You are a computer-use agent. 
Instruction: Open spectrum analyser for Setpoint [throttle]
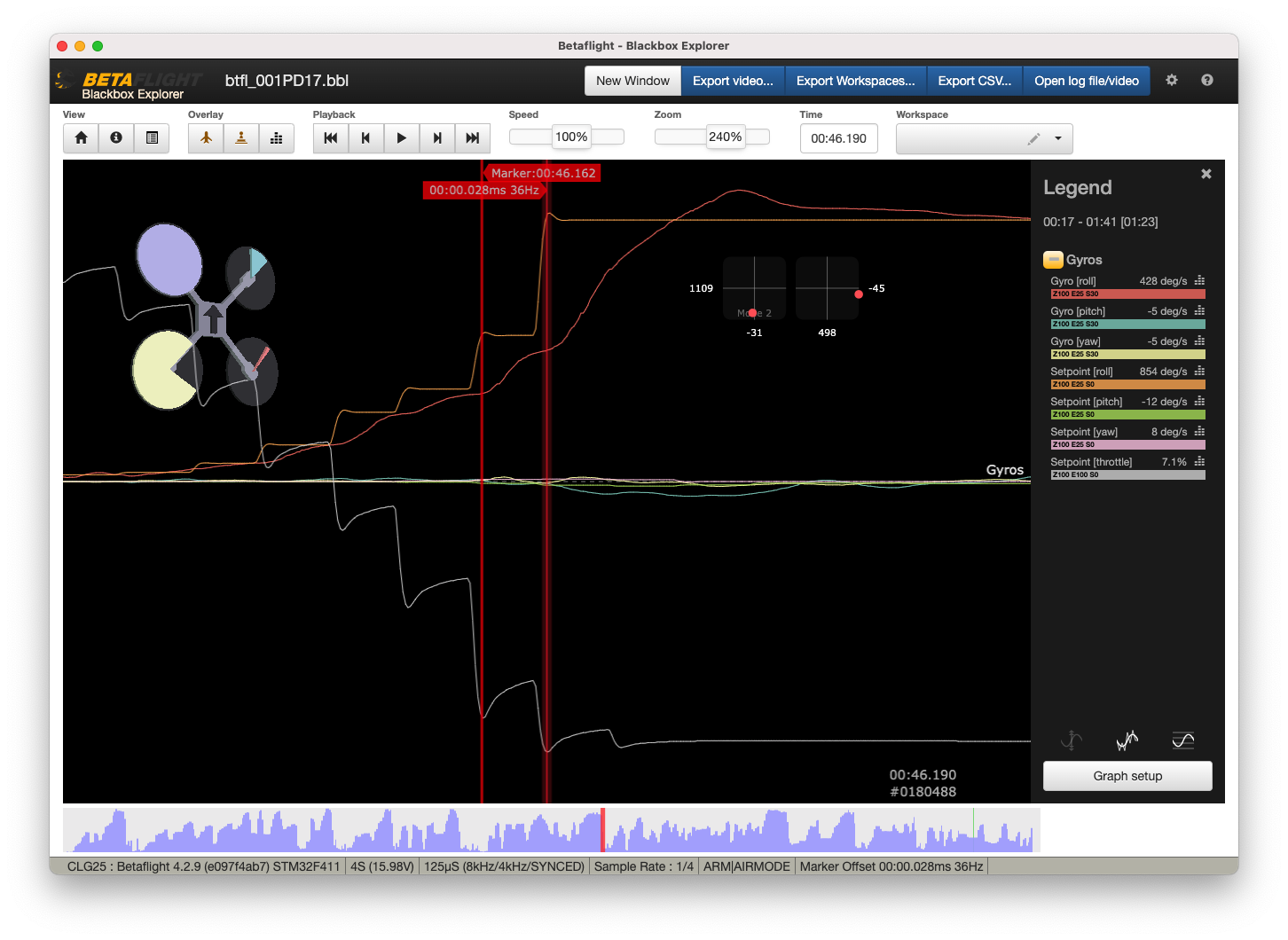[x=1199, y=461]
